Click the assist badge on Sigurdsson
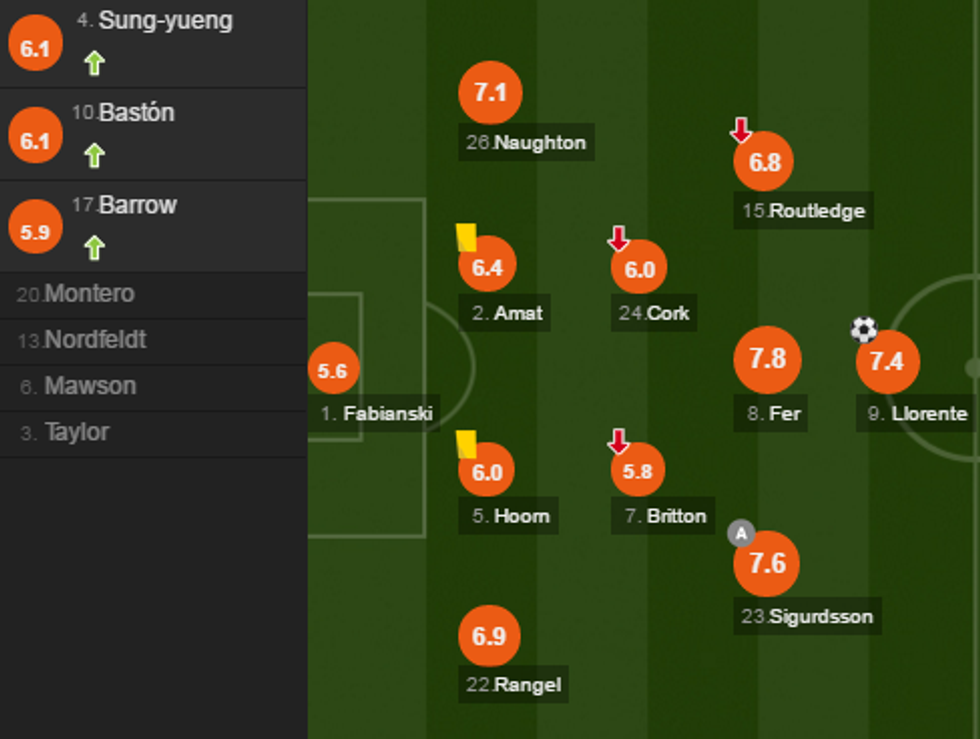Viewport: 980px width, 739px height. tap(740, 533)
